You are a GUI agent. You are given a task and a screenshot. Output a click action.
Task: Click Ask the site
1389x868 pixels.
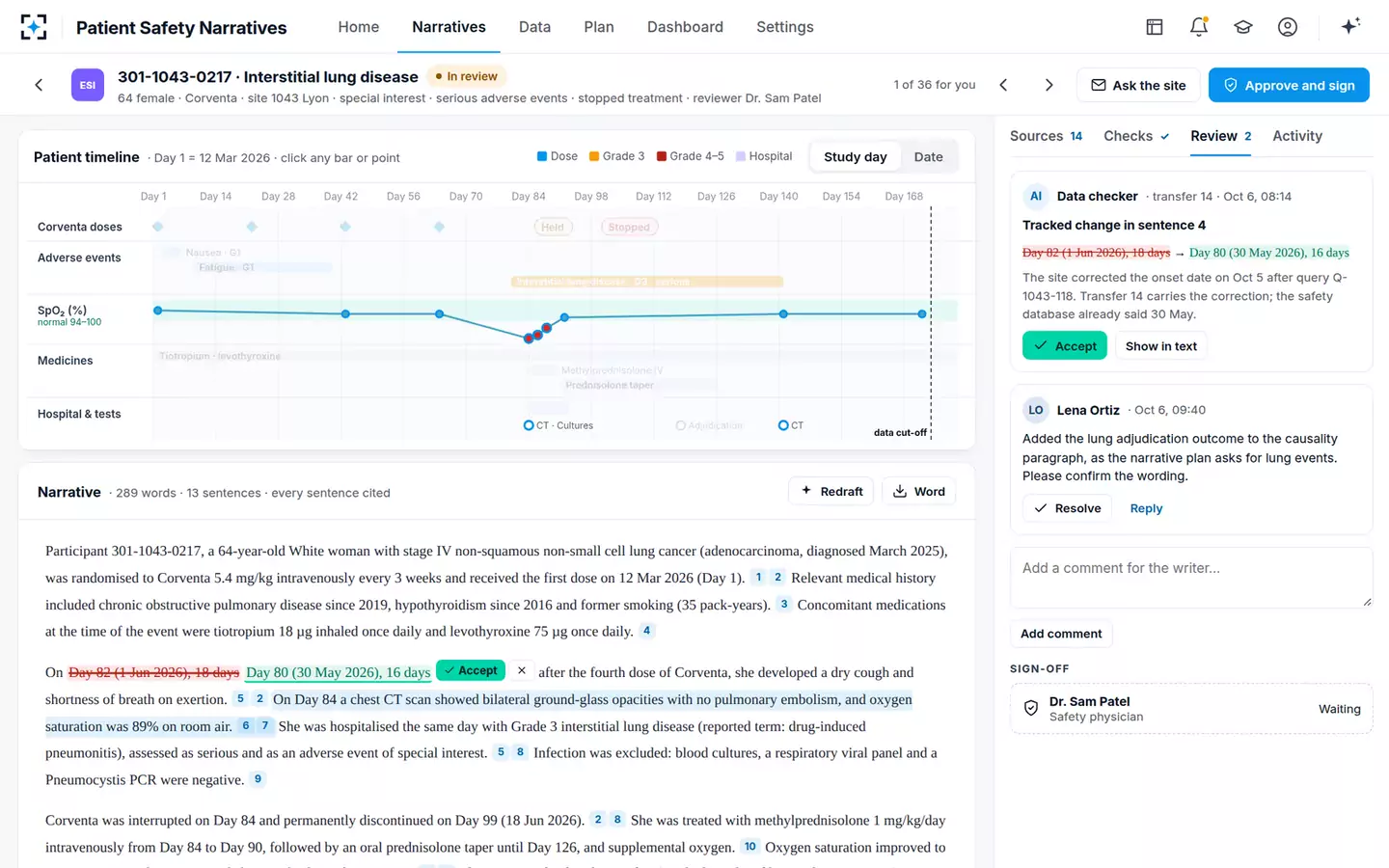[1138, 85]
